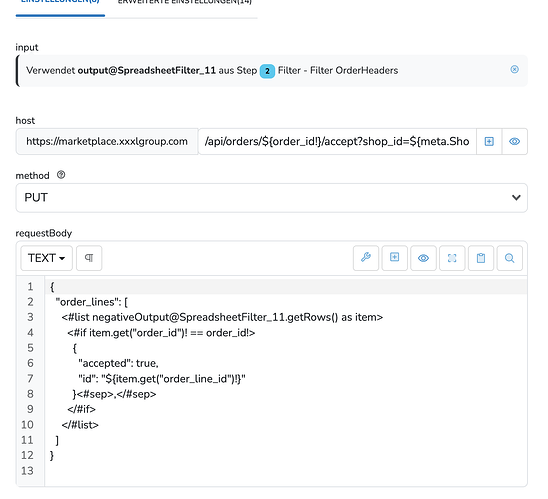Open the method help question mark icon
Image resolution: width=548 pixels, height=499 pixels.
(61, 175)
